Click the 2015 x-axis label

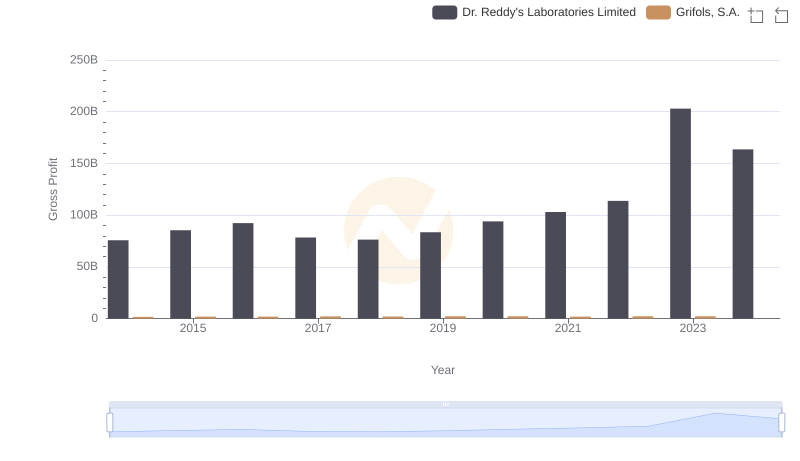[x=193, y=328]
